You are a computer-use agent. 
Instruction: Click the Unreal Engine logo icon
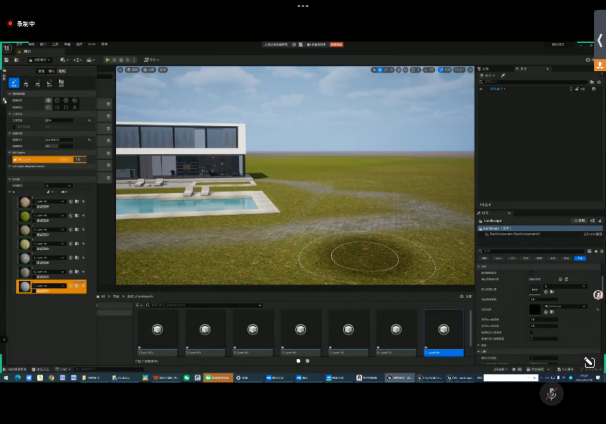[7, 47]
